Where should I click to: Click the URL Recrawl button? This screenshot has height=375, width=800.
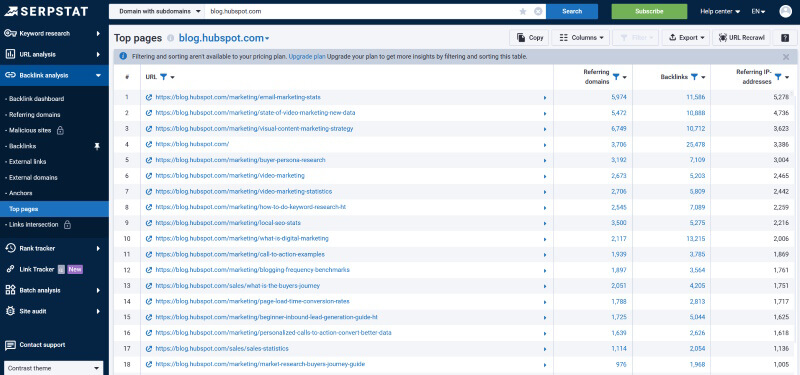[741, 37]
